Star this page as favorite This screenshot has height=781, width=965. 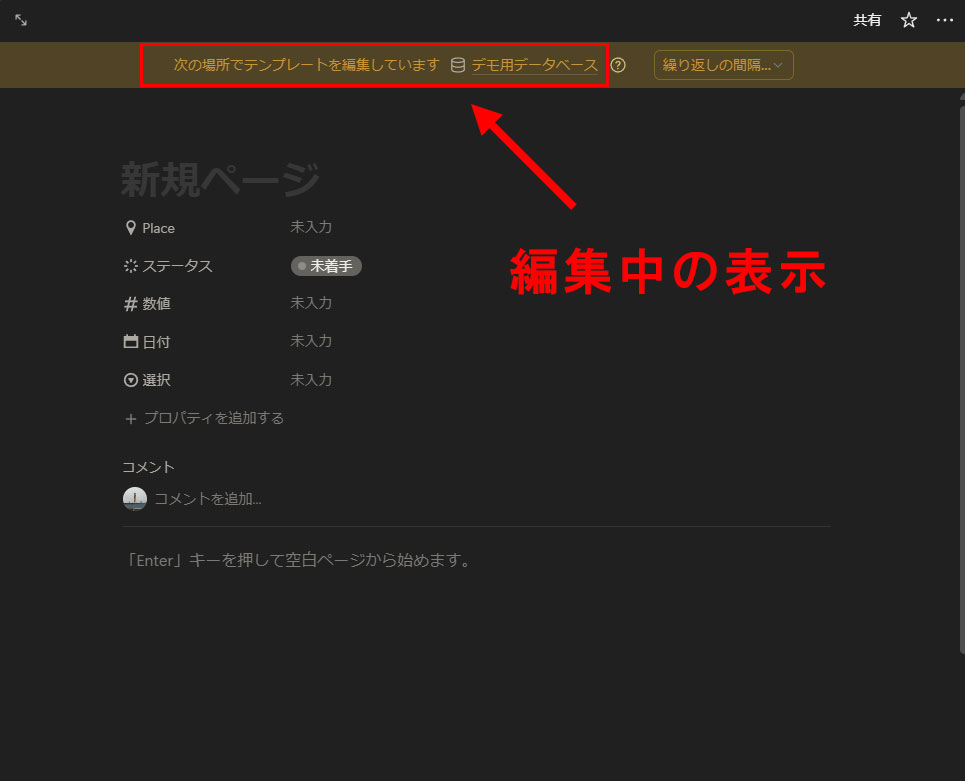pos(908,20)
